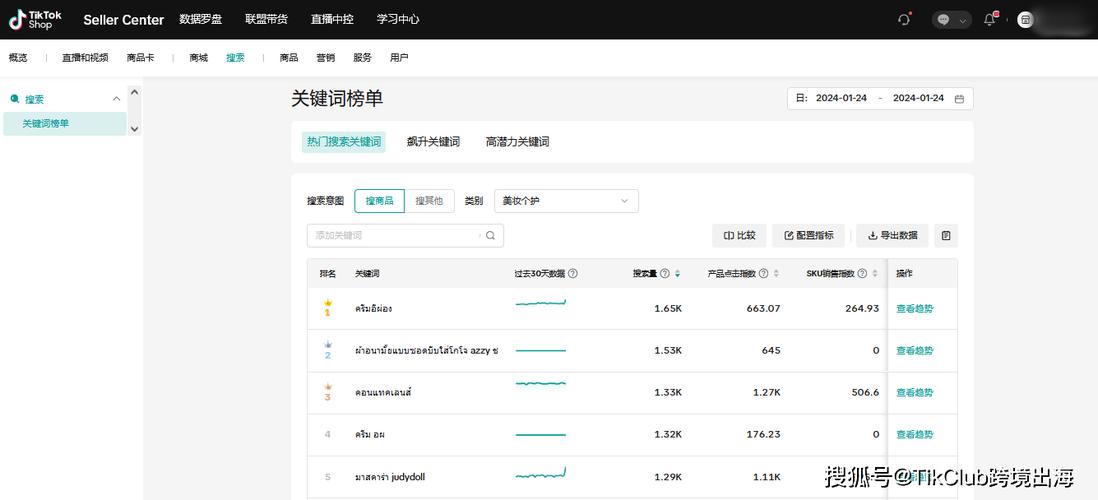This screenshot has height=500, width=1098.
Task: Click keyword คอนแทคเลนส์
Action: coord(382,393)
